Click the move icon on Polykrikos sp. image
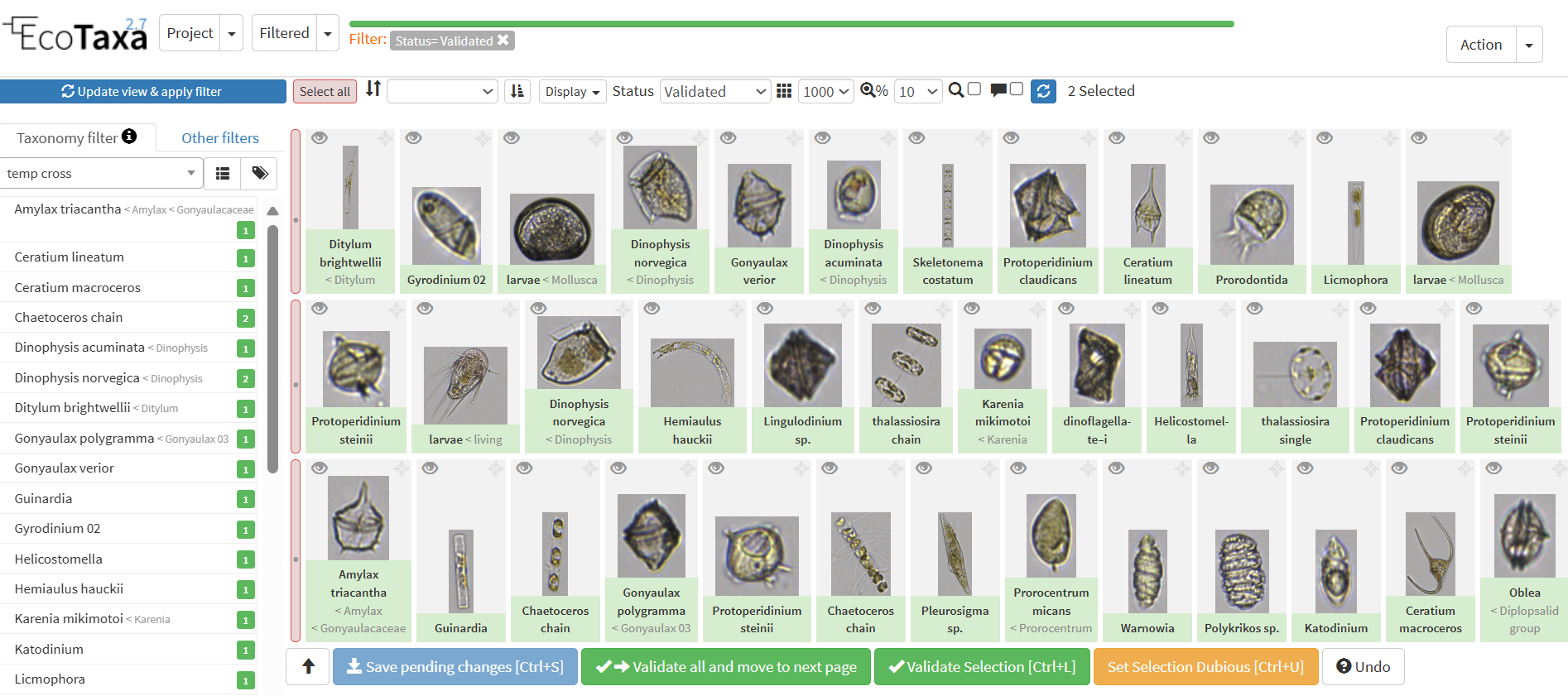1568x696 pixels. pos(1277,469)
